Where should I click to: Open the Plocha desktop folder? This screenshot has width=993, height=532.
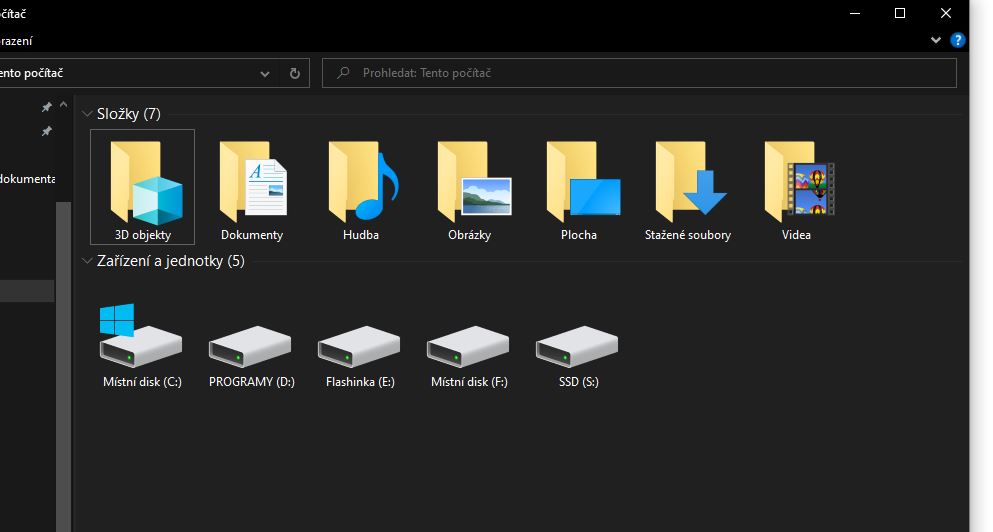click(x=579, y=185)
